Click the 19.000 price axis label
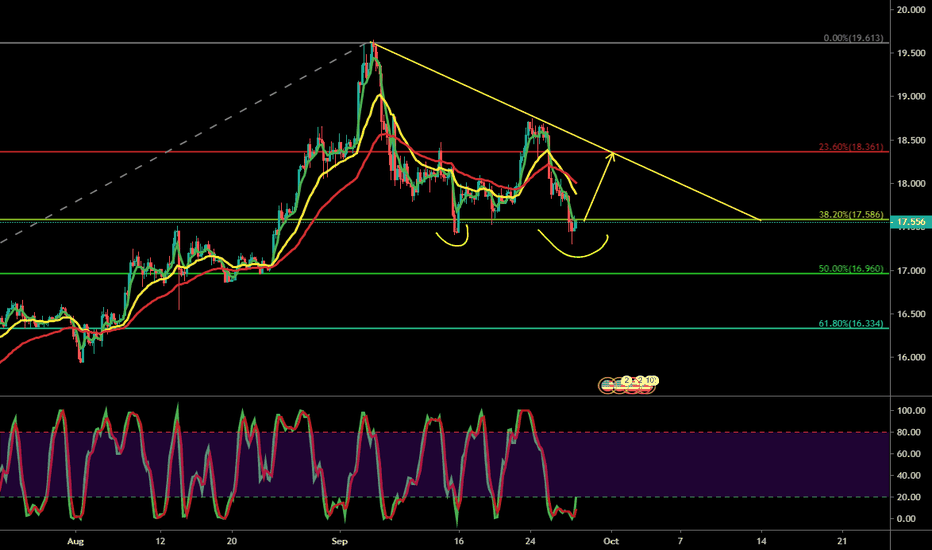This screenshot has height=550, width=932. (x=911, y=96)
